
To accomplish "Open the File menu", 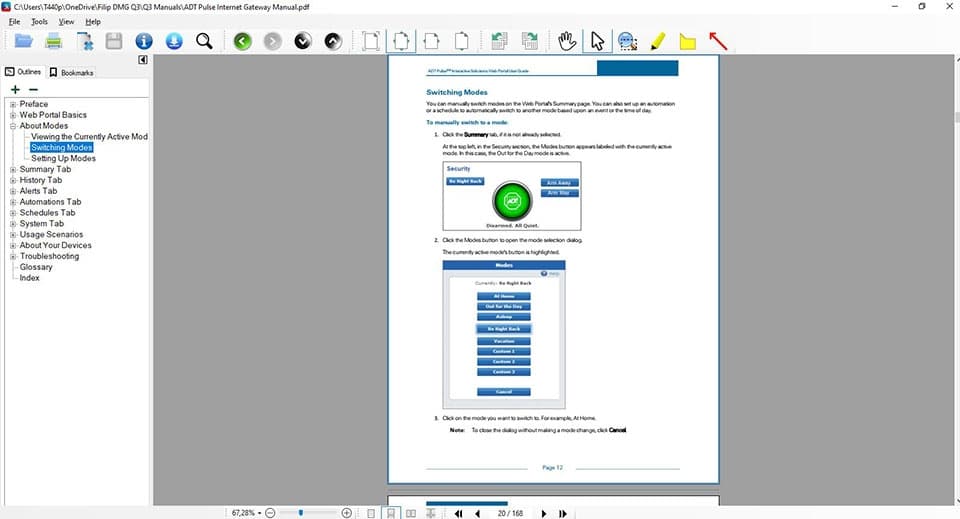I will coord(14,21).
